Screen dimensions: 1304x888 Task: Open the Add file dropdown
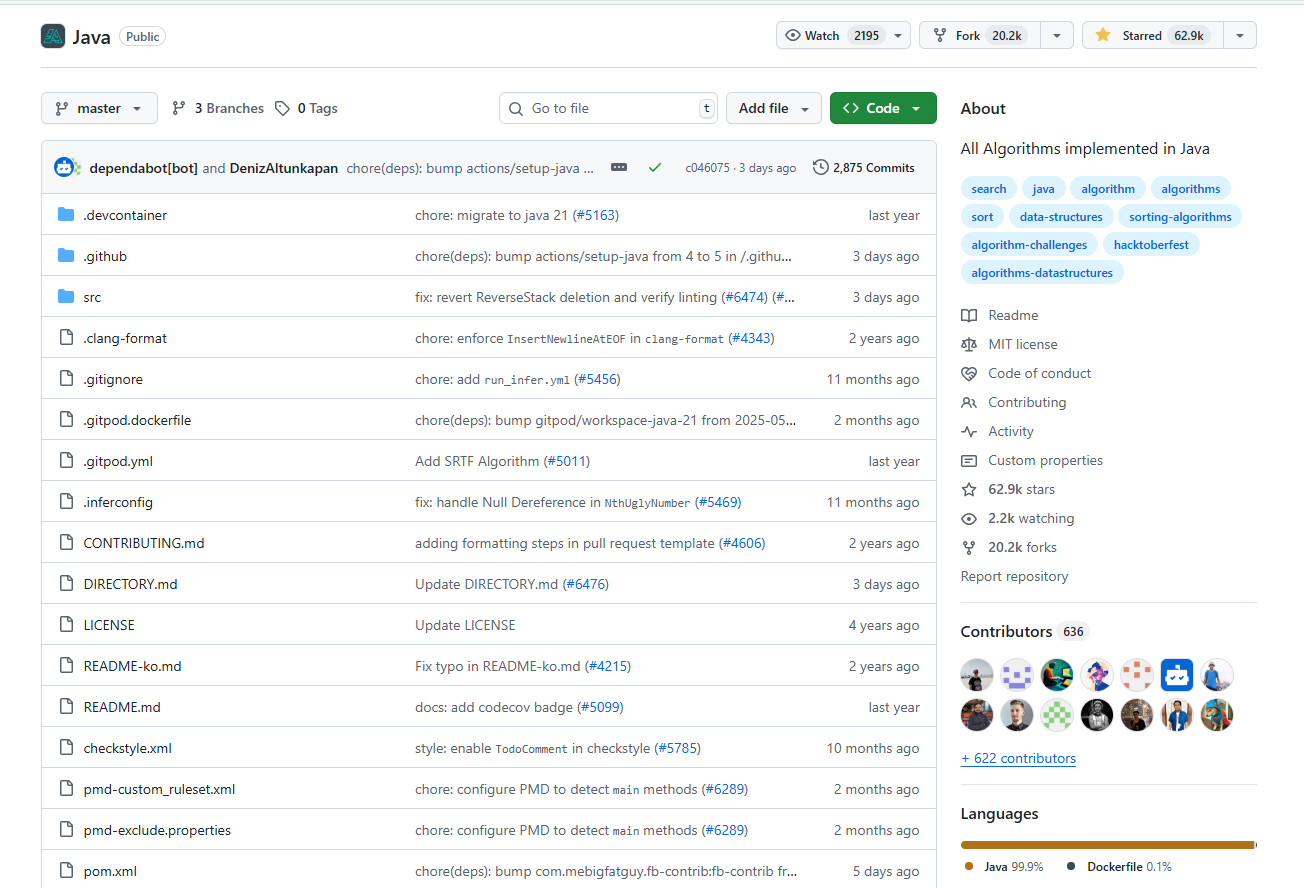click(774, 108)
